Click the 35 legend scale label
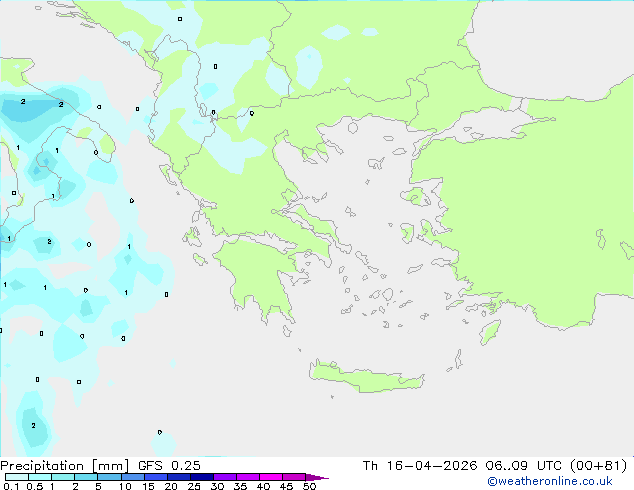 240,486
